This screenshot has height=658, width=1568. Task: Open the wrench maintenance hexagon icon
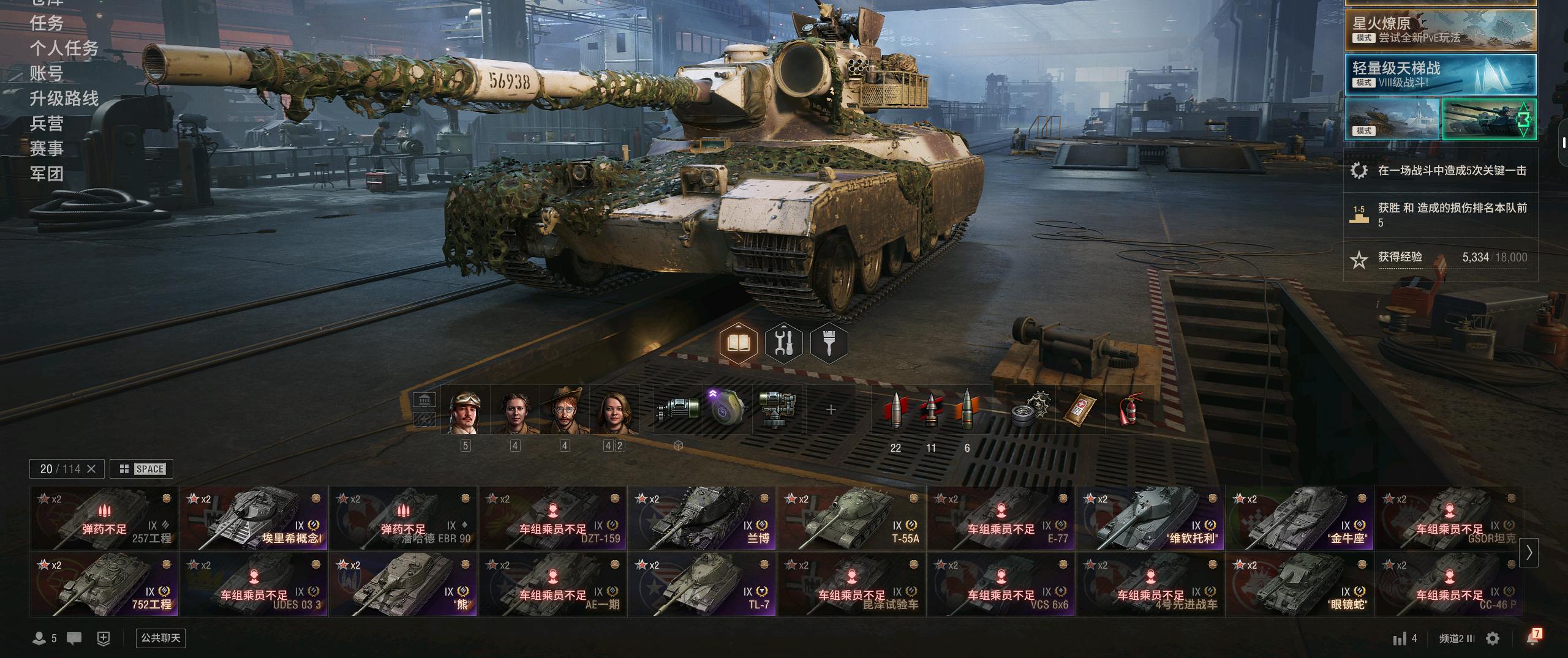(783, 343)
